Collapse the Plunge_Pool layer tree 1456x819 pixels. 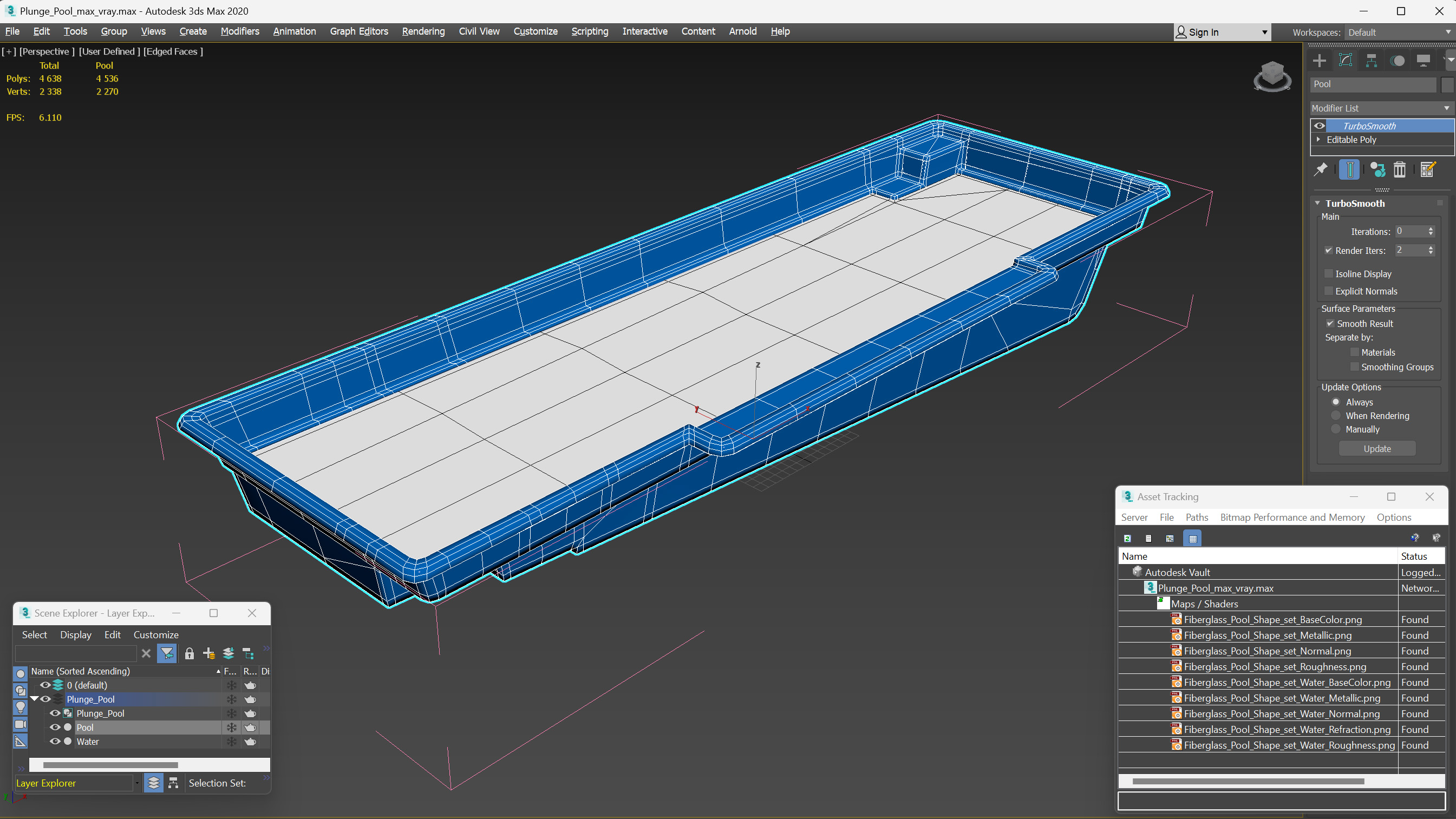pos(35,700)
